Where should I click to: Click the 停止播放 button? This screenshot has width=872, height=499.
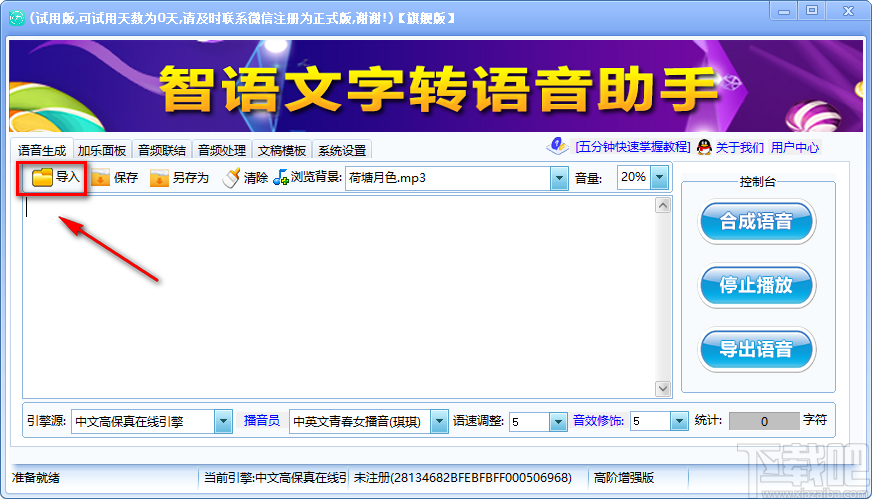pyautogui.click(x=756, y=285)
